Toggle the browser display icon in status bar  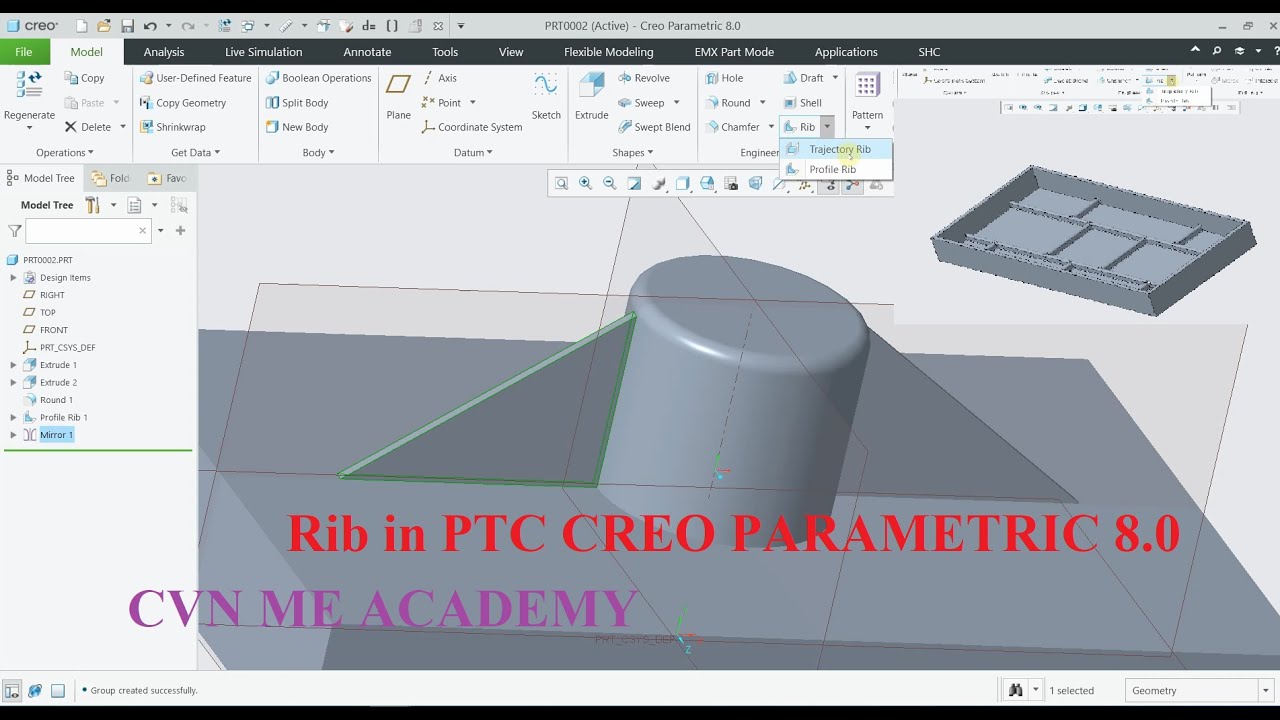35,690
